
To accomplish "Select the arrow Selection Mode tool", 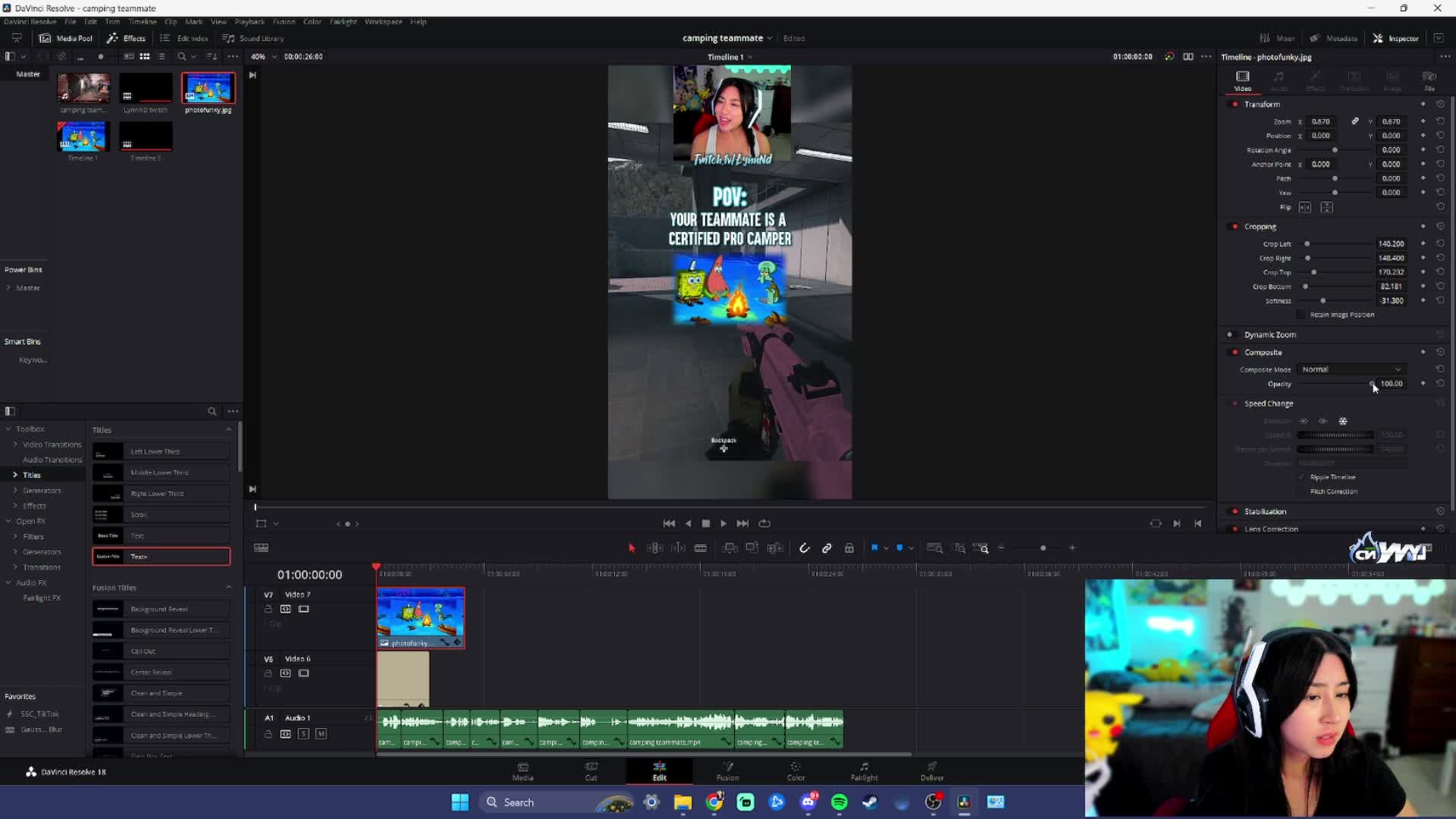I will (632, 548).
